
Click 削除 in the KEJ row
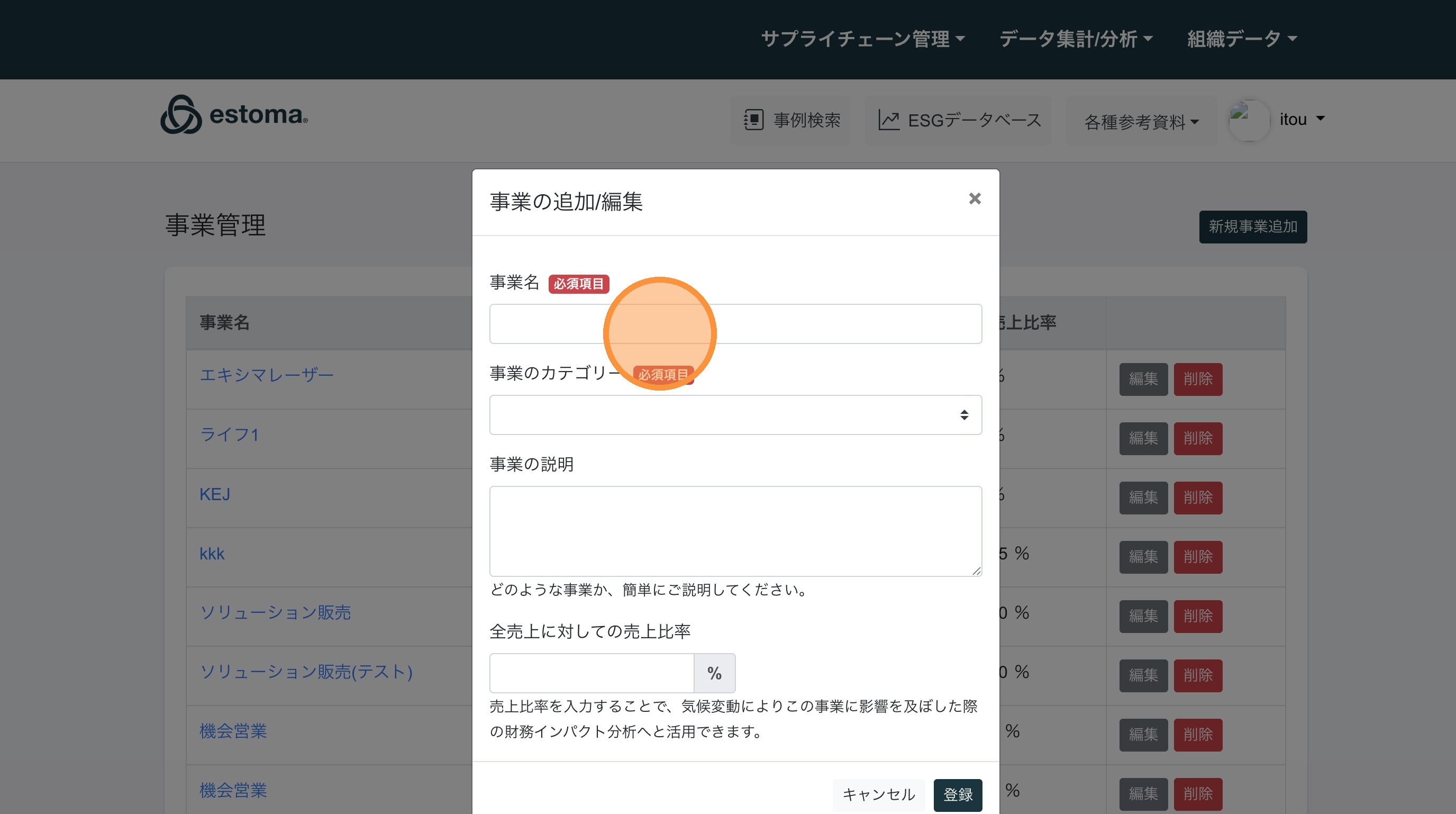1198,498
